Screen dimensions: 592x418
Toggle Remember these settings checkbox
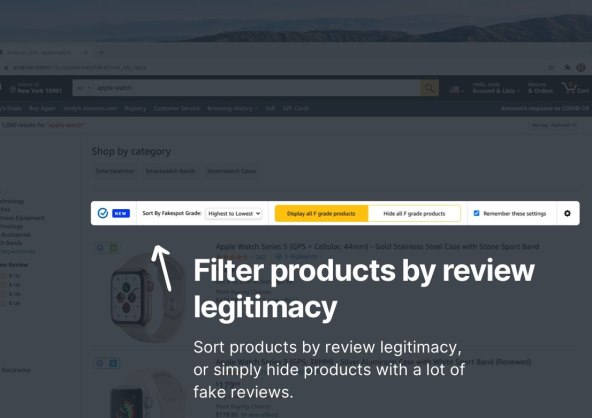click(x=476, y=213)
